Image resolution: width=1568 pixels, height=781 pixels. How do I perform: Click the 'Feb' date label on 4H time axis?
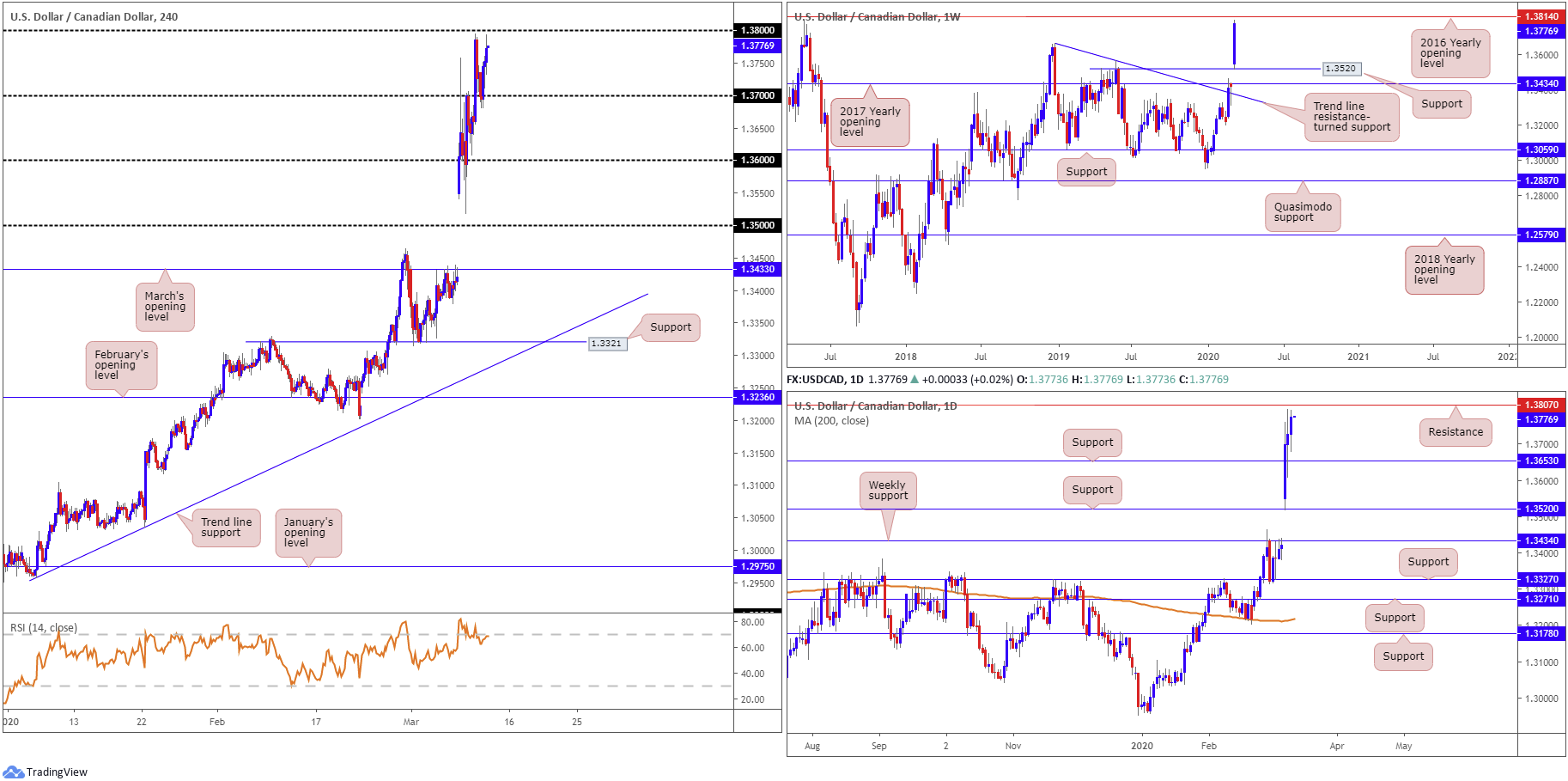tap(217, 722)
